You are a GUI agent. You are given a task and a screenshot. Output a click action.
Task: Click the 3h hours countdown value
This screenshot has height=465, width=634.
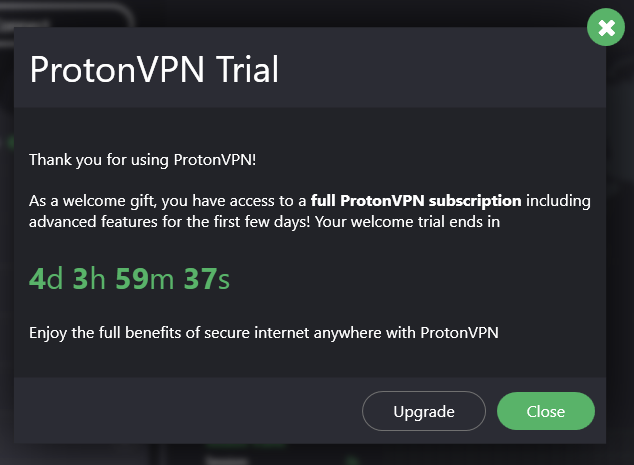click(x=89, y=278)
